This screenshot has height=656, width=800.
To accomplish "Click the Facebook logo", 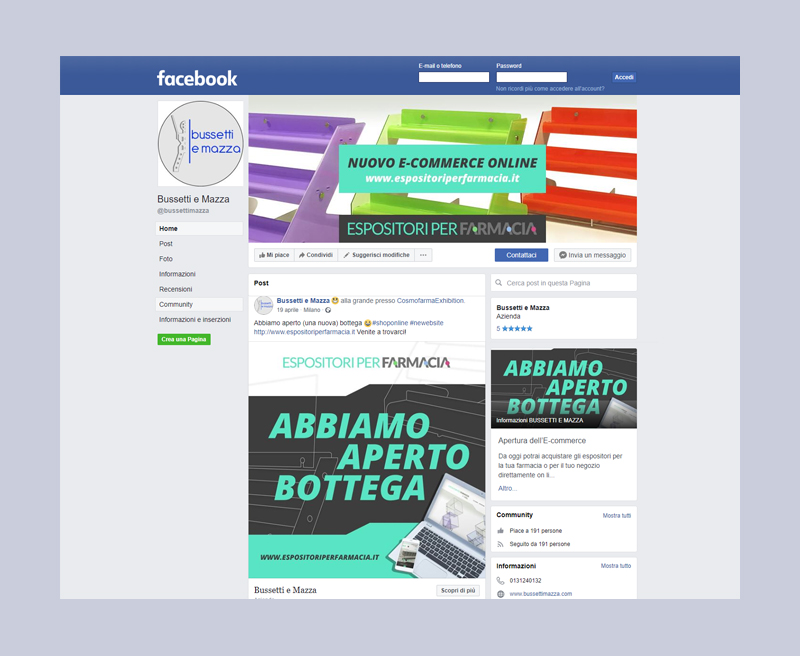I will point(197,78).
